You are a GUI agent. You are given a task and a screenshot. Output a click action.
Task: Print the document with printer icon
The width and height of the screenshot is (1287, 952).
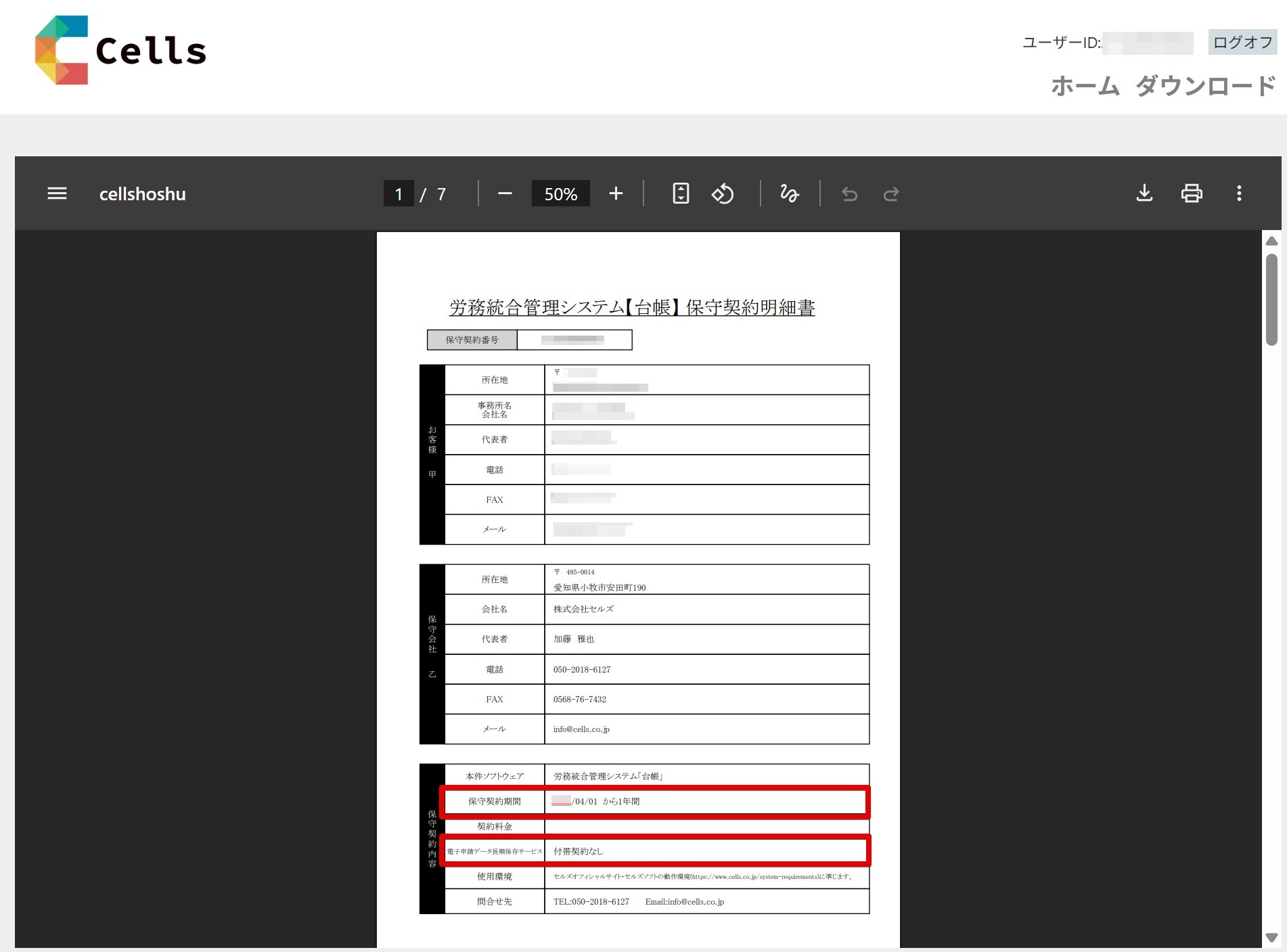point(1192,194)
